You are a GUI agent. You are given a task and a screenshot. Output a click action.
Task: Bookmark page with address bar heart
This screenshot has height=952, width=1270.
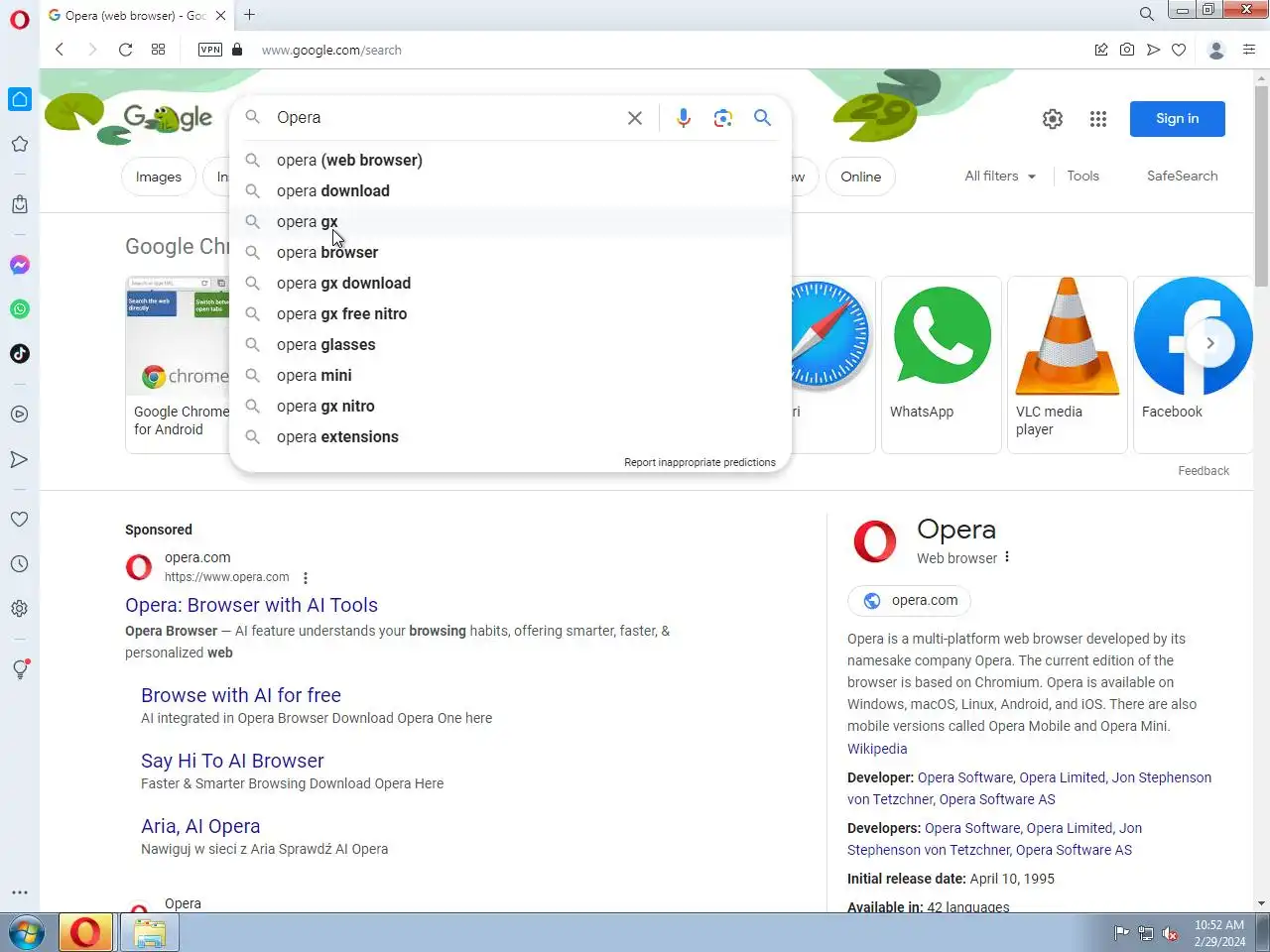(x=1179, y=50)
